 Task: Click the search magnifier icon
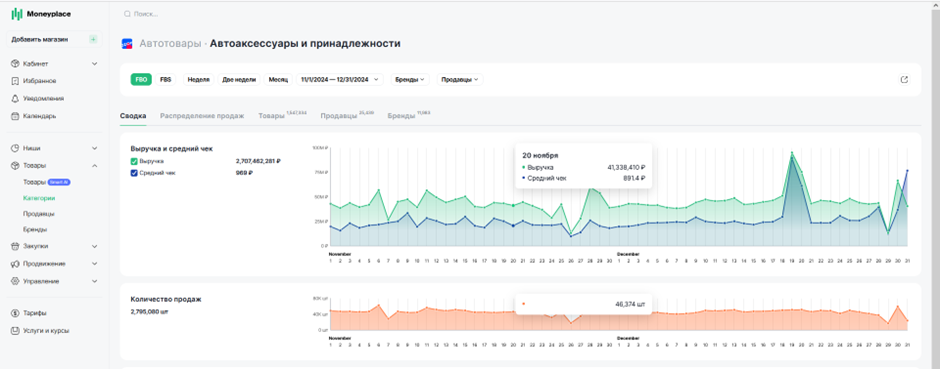pyautogui.click(x=126, y=14)
